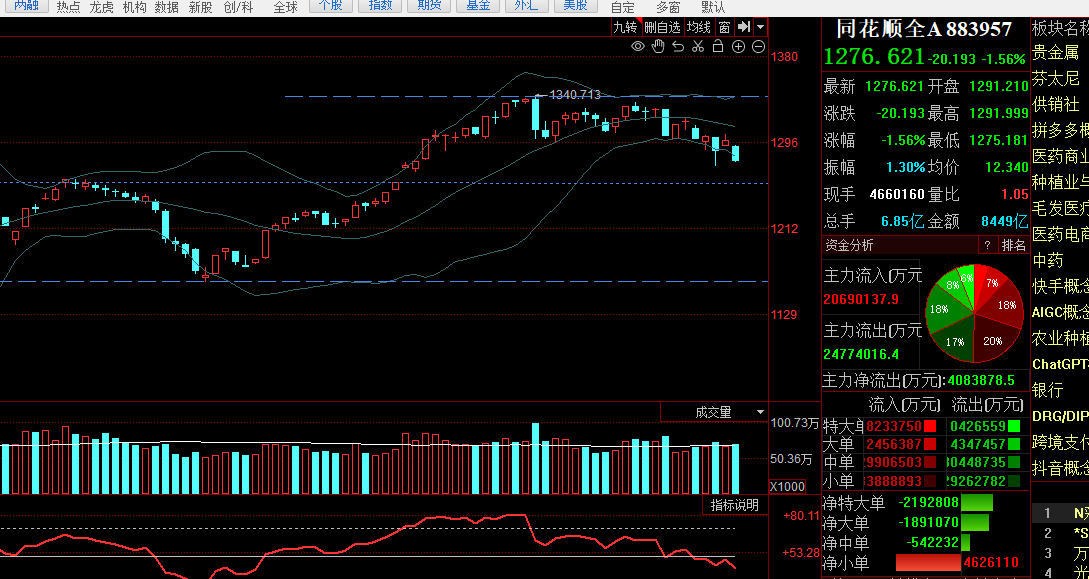1089x579 pixels.
Task: Click the 资金分析 panel header
Action: (x=849, y=245)
